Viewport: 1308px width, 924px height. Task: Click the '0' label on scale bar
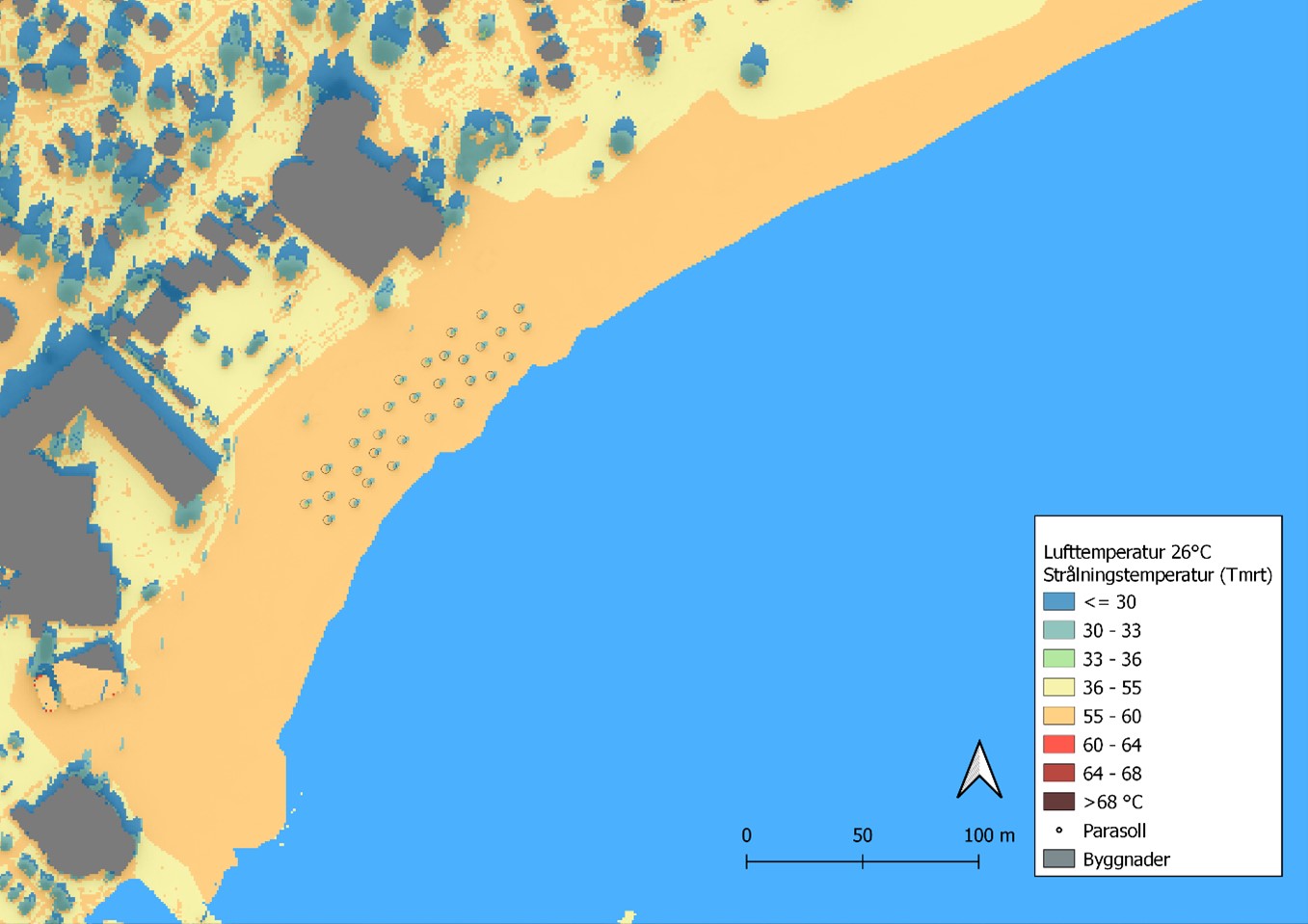click(746, 835)
